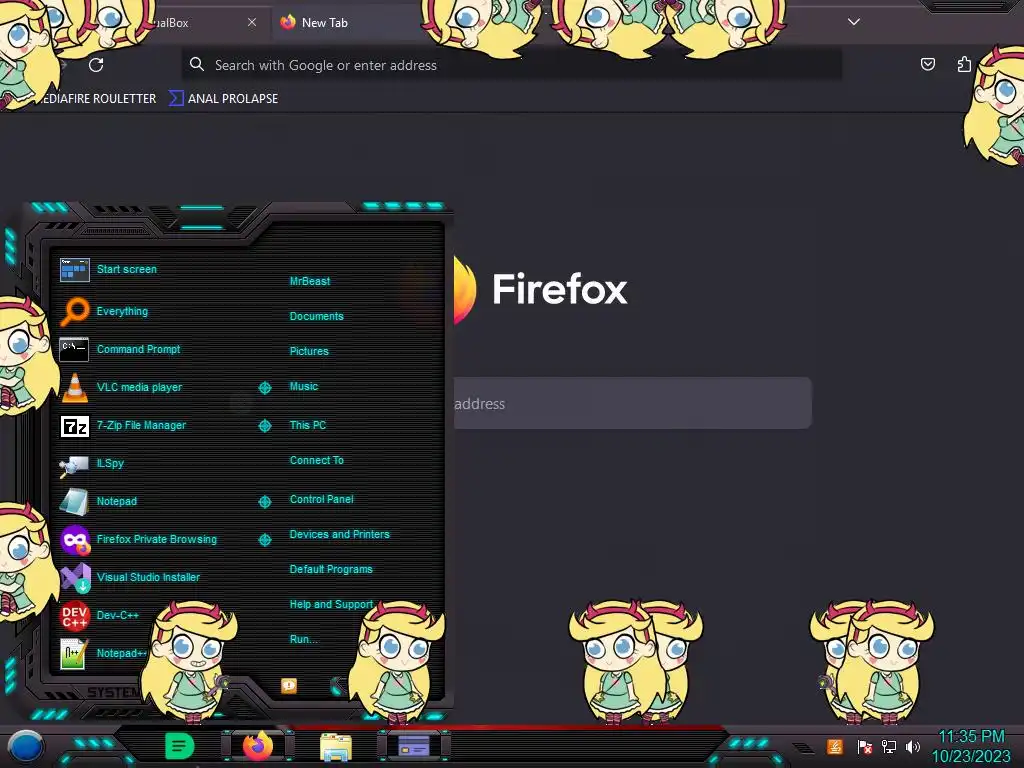
Task: Open This PC from the start menu
Action: click(308, 425)
